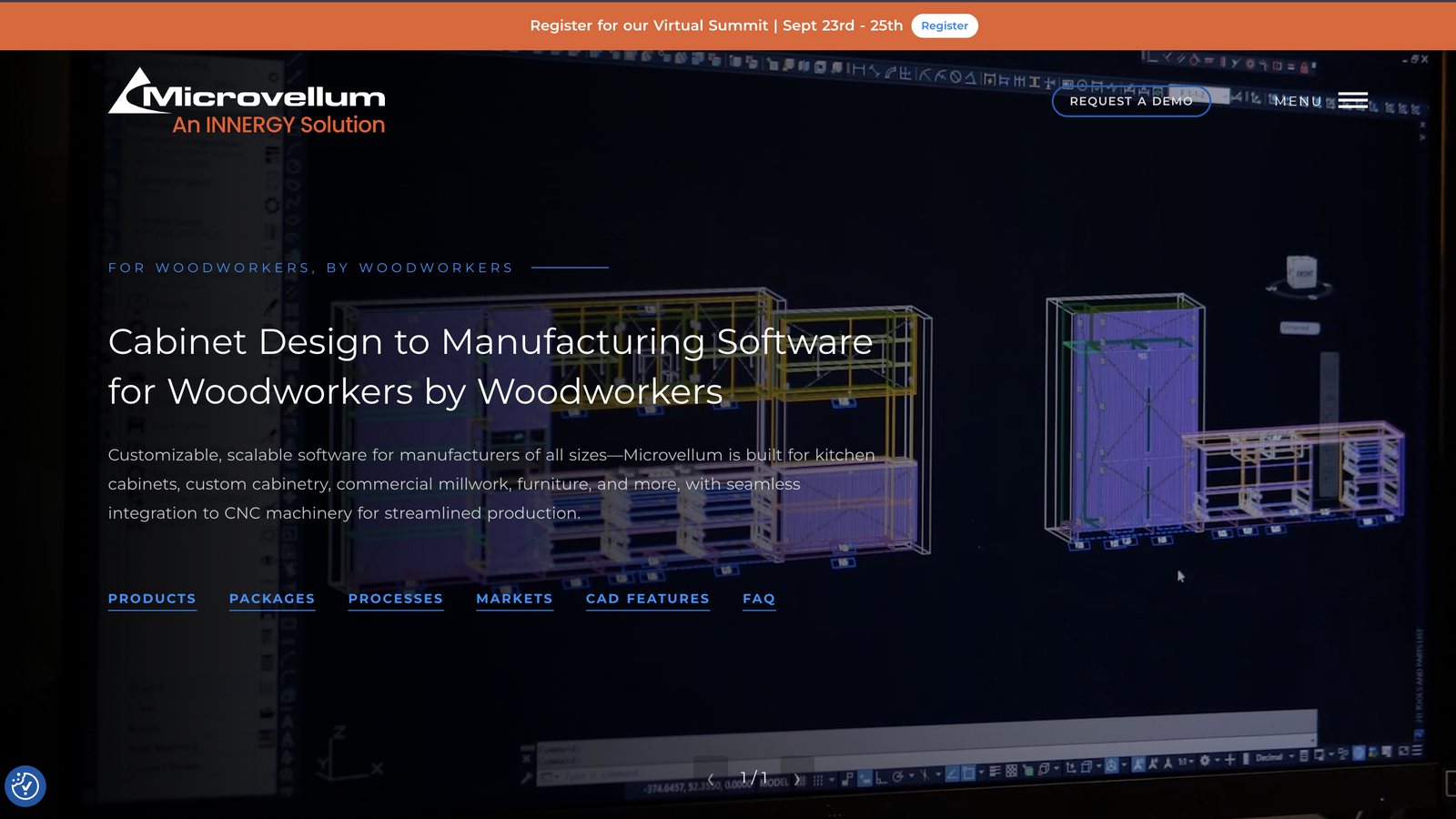Advance the hero slider with right chevron
The image size is (1456, 819).
797,779
